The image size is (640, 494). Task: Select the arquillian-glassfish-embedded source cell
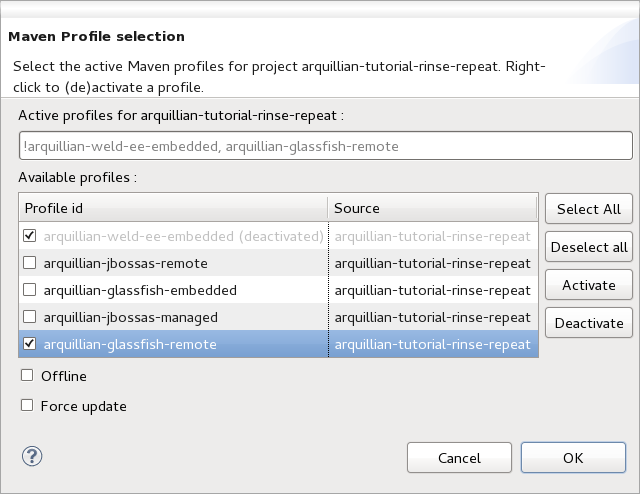[432, 290]
